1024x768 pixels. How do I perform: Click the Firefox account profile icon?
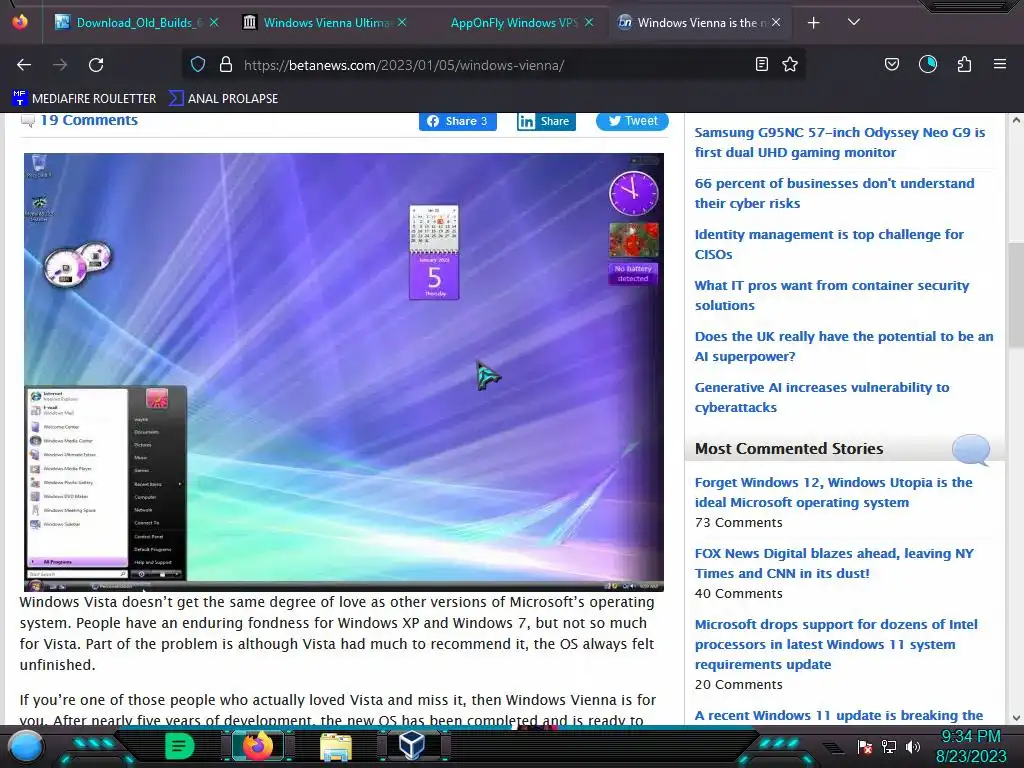tap(927, 64)
